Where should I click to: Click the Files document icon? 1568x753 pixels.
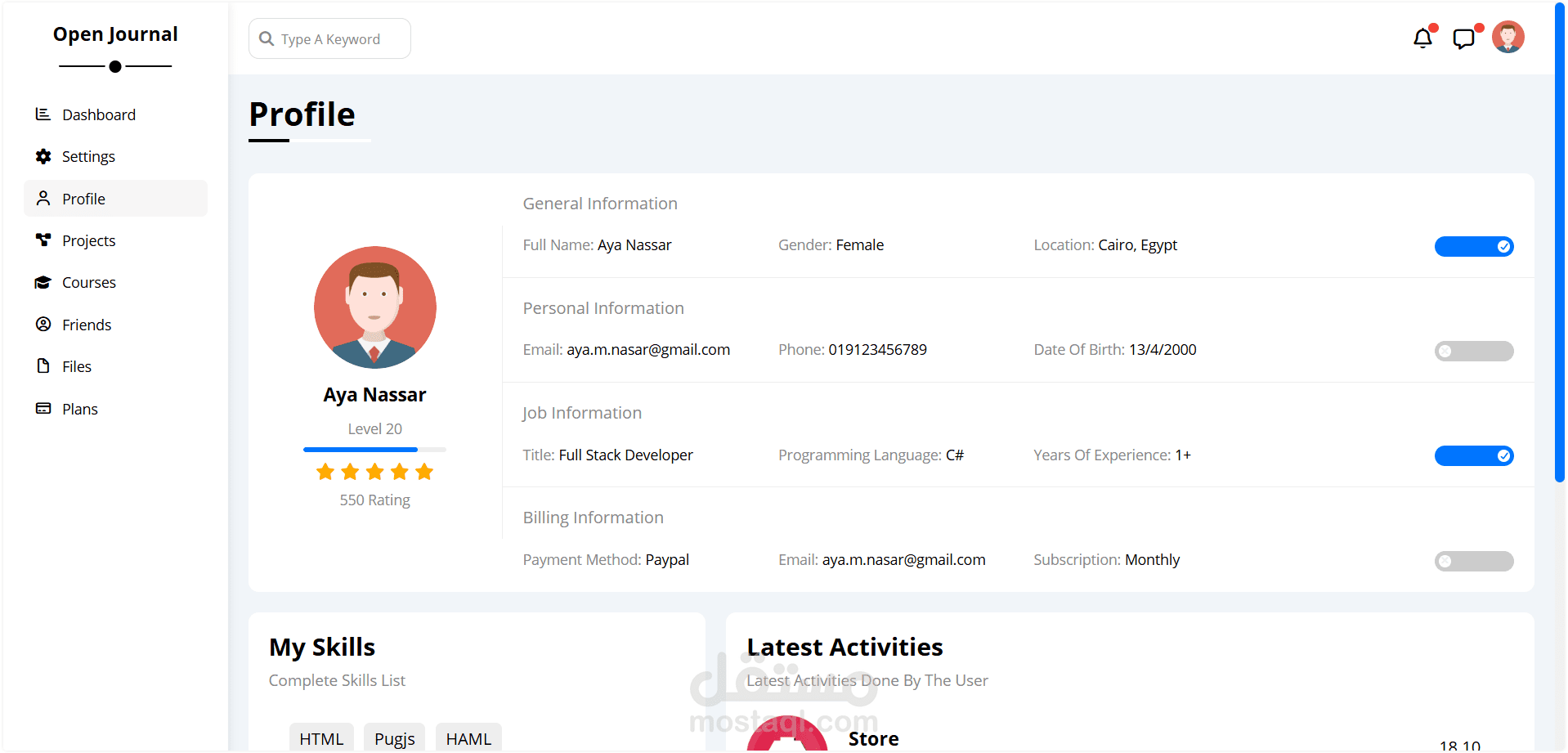point(43,366)
